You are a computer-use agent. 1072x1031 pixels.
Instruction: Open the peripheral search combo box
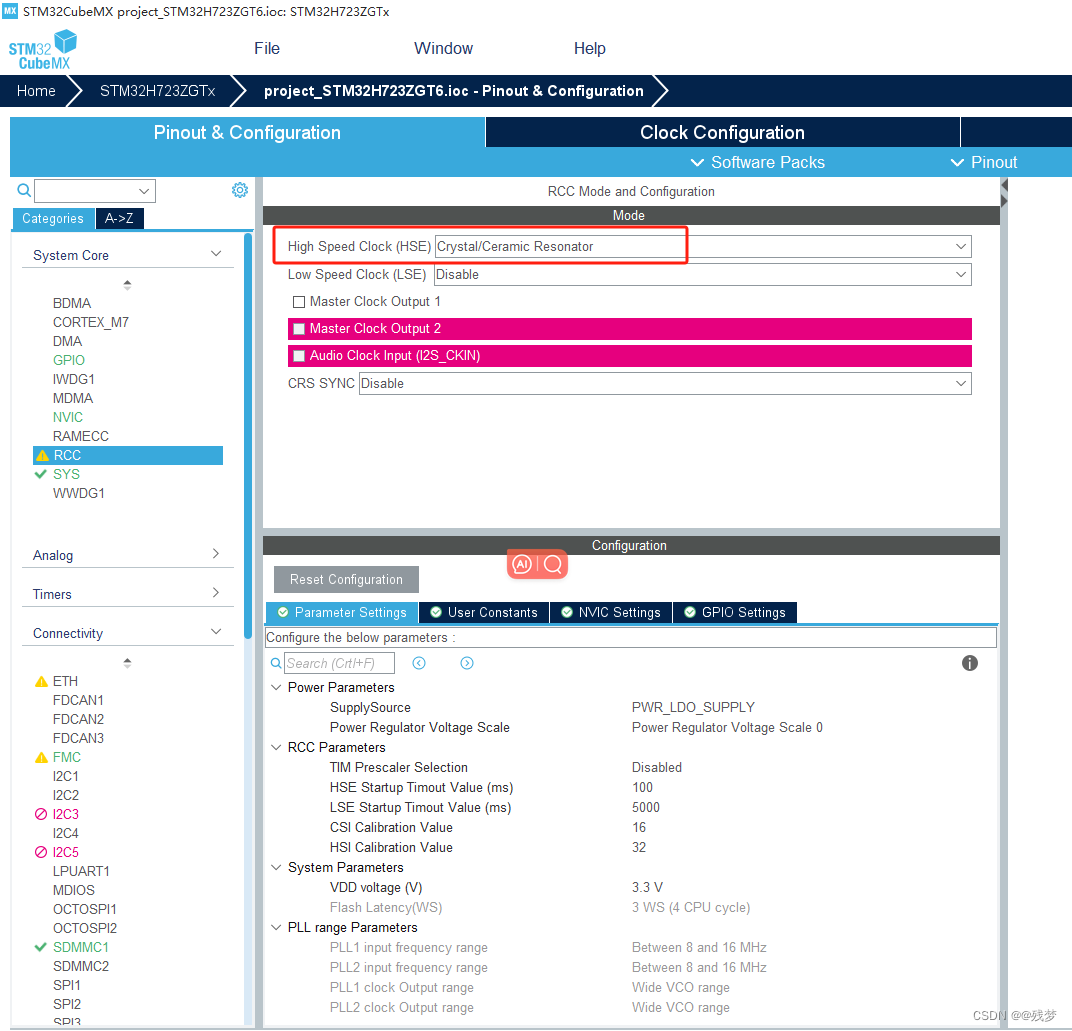pos(95,191)
